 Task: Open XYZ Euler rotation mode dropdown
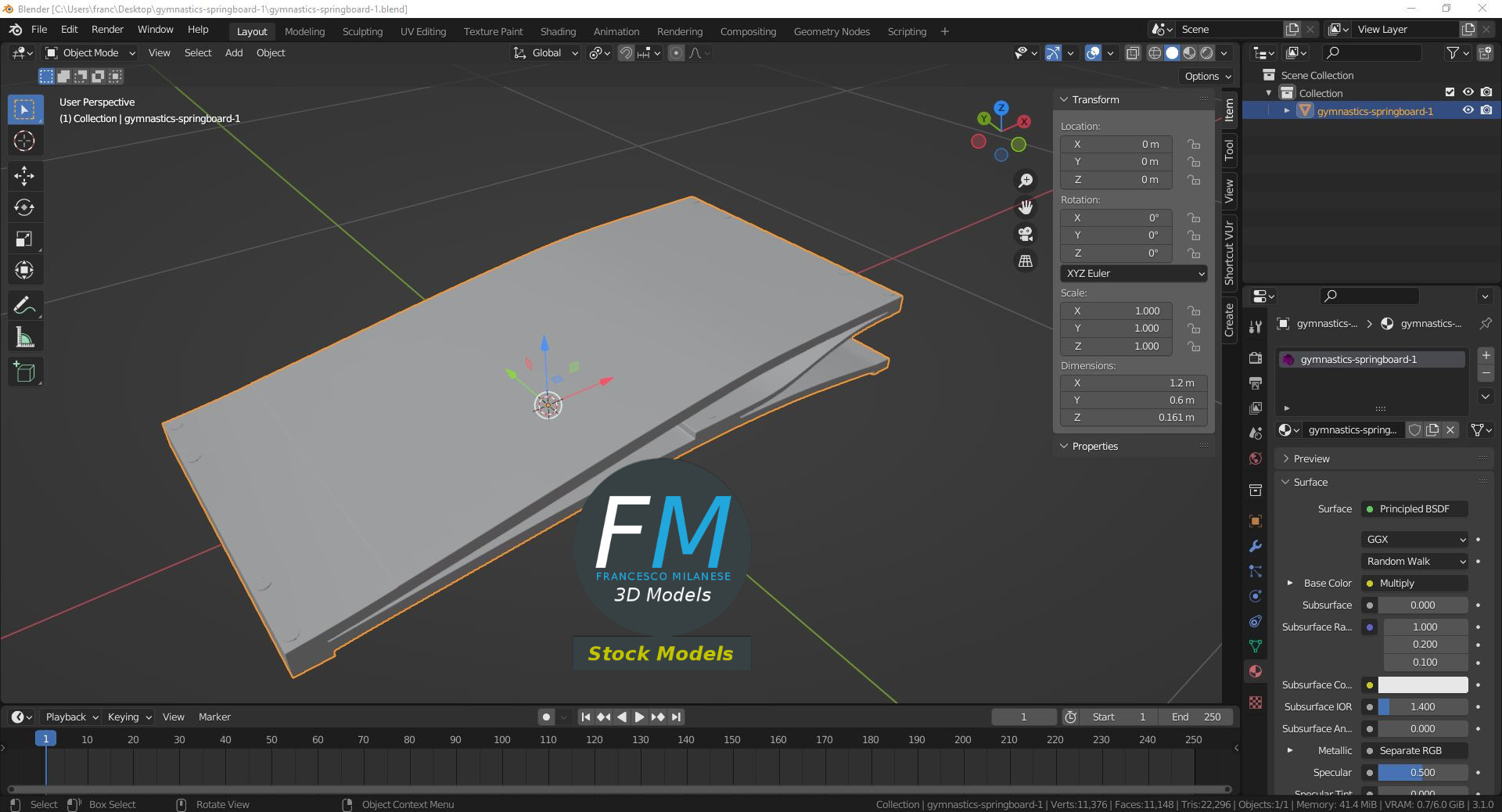point(1134,274)
